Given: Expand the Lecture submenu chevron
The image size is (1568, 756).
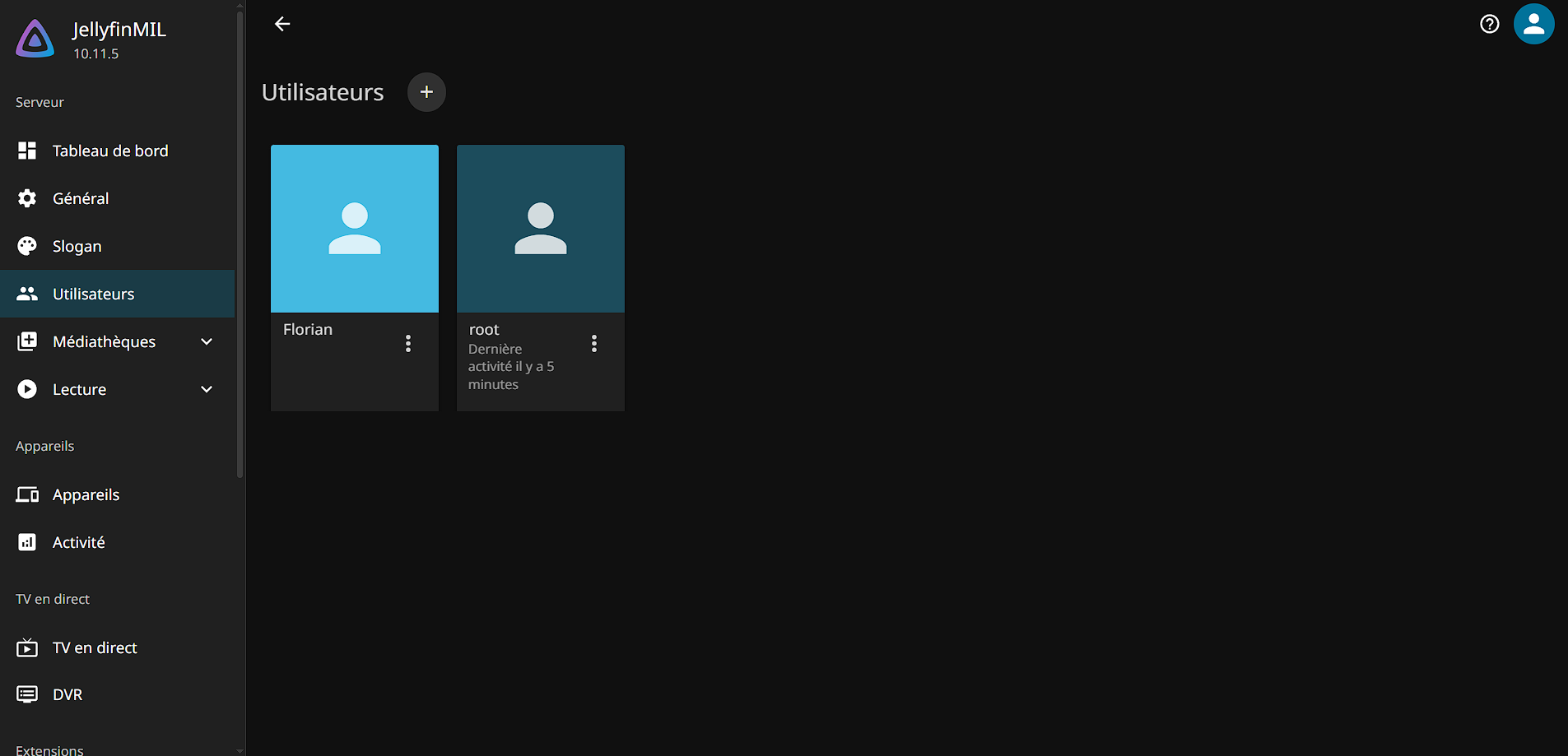Looking at the screenshot, I should tap(207, 389).
